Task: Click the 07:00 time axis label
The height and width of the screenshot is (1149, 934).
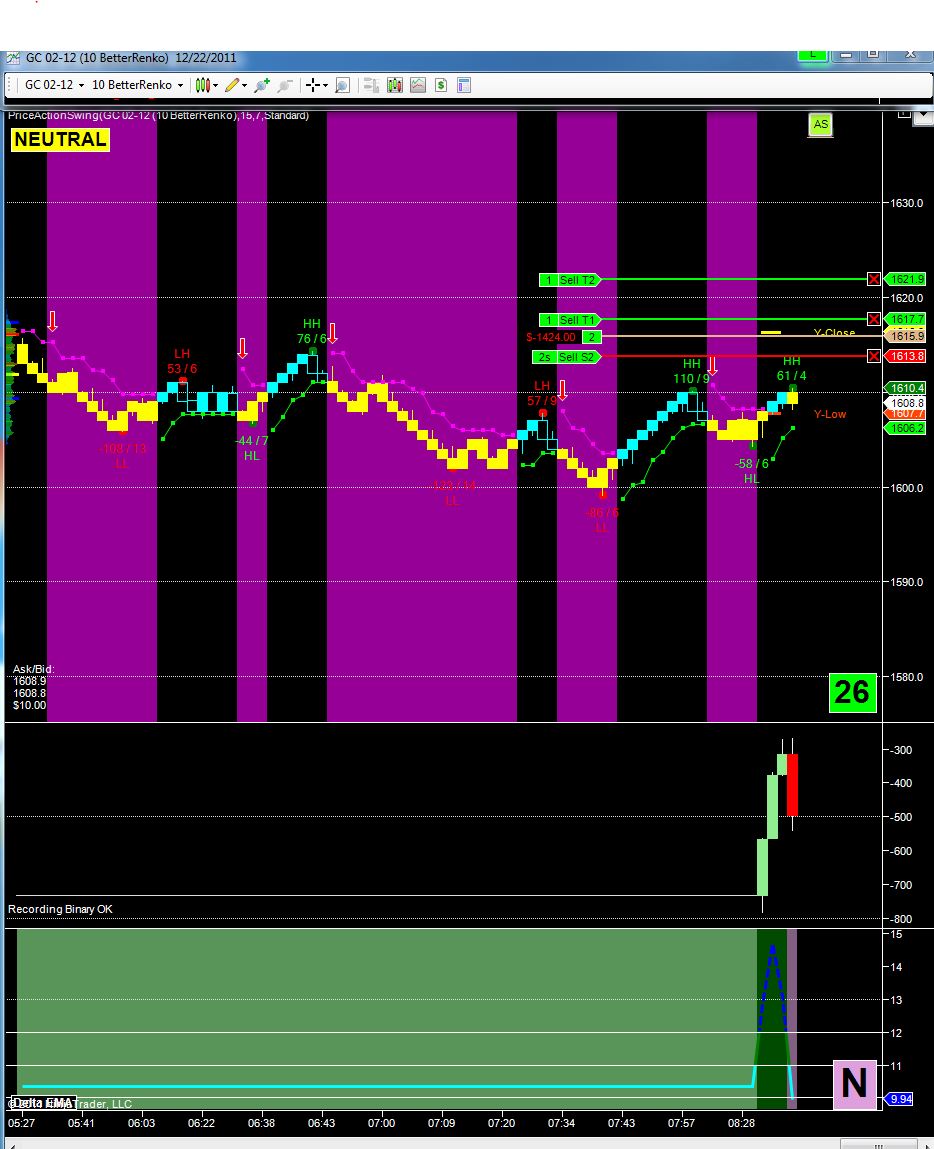Action: click(381, 1123)
